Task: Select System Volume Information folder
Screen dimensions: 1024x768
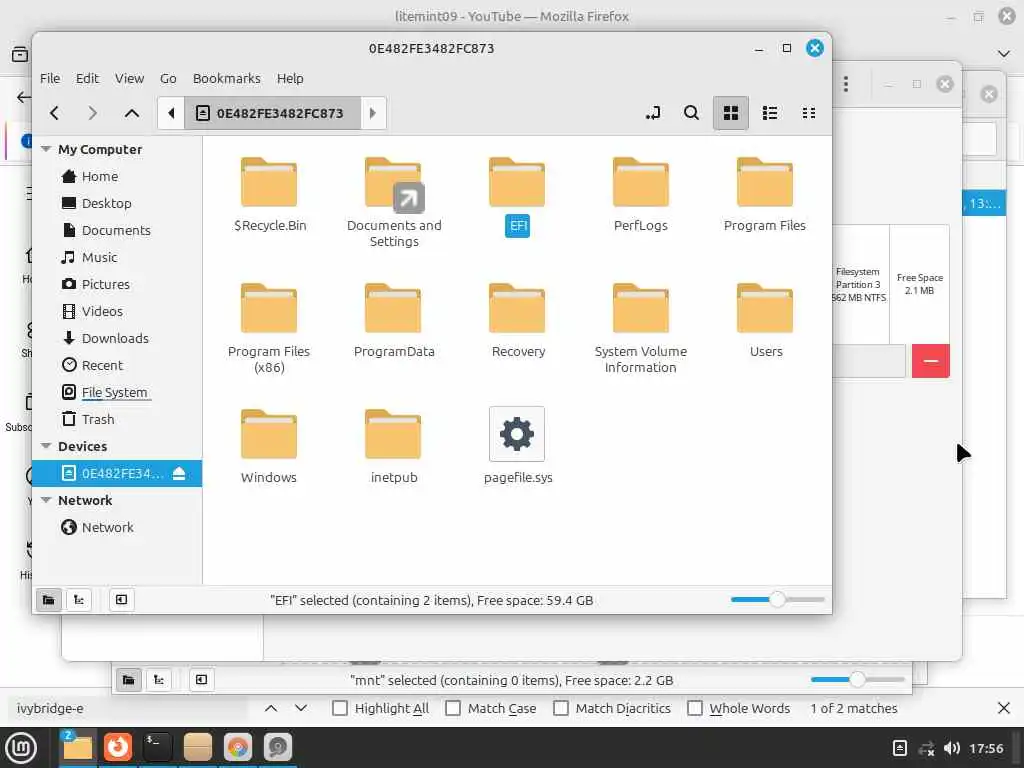Action: coord(641,308)
